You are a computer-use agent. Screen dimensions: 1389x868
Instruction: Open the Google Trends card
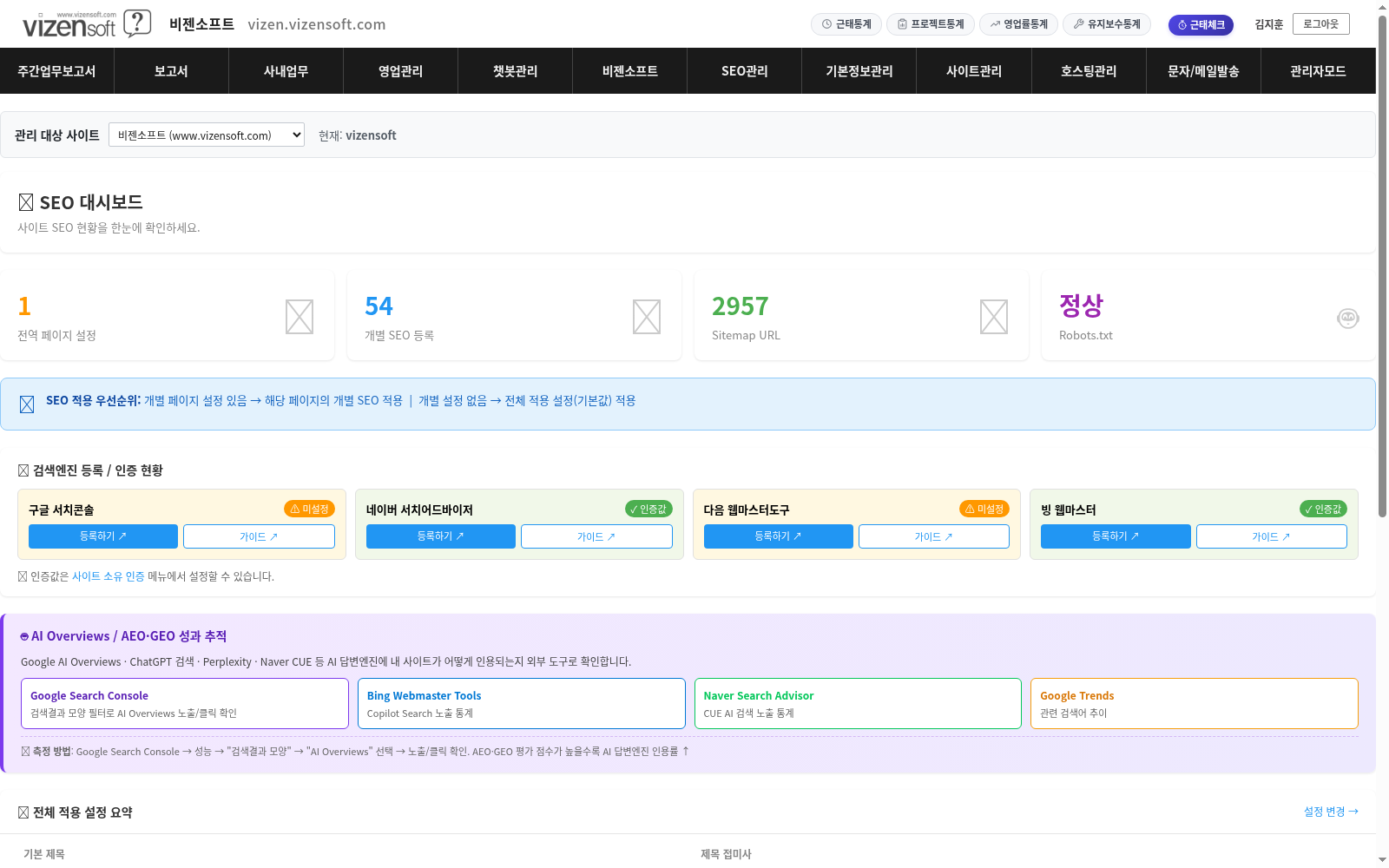pos(1195,704)
